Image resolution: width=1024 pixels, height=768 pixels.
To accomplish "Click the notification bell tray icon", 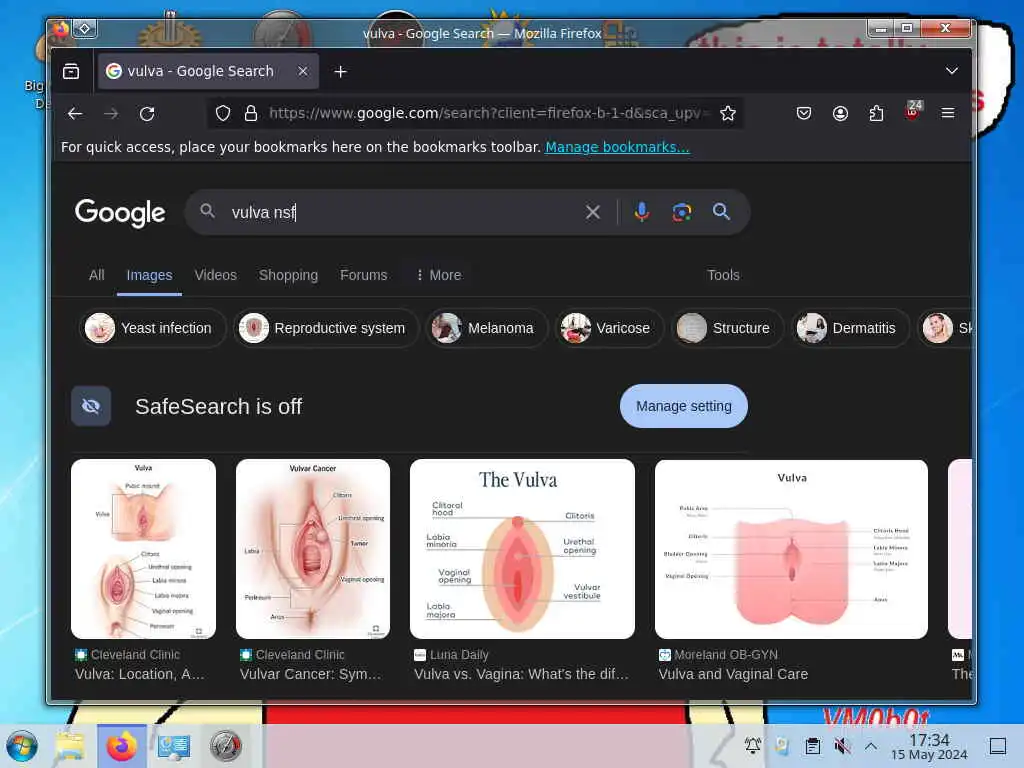I will pyautogui.click(x=753, y=746).
